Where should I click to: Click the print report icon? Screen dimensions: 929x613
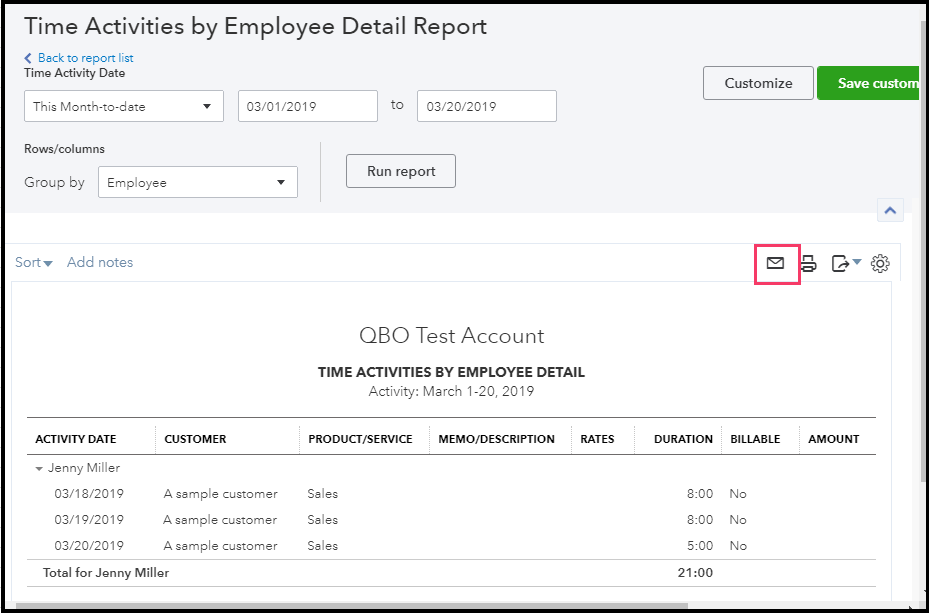tap(809, 263)
